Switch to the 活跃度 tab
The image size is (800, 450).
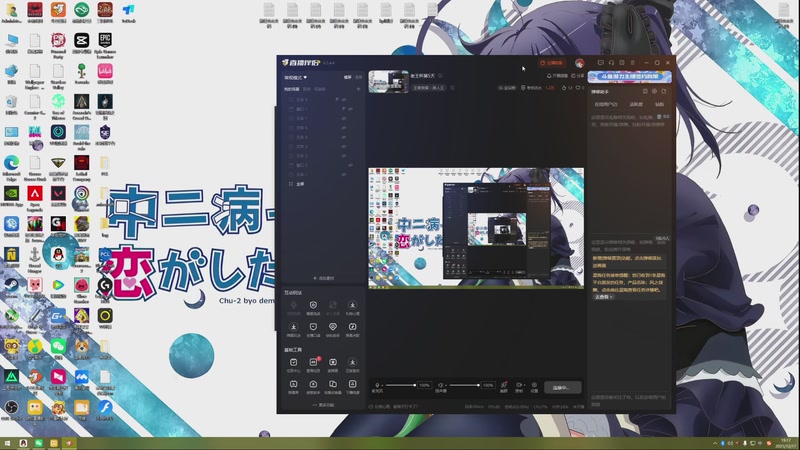(636, 104)
